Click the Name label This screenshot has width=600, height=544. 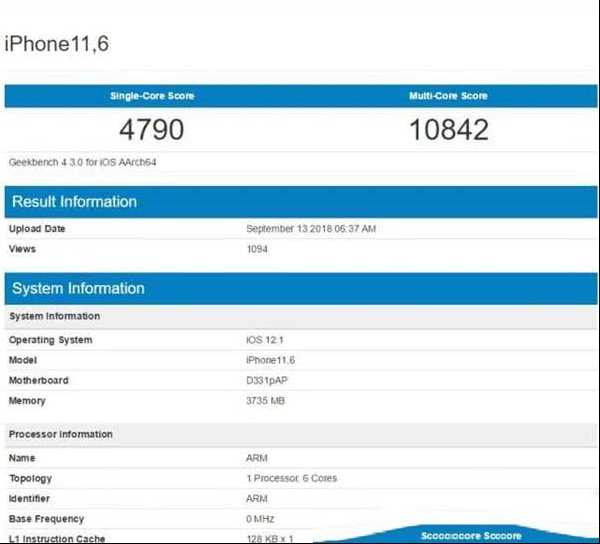(22, 458)
